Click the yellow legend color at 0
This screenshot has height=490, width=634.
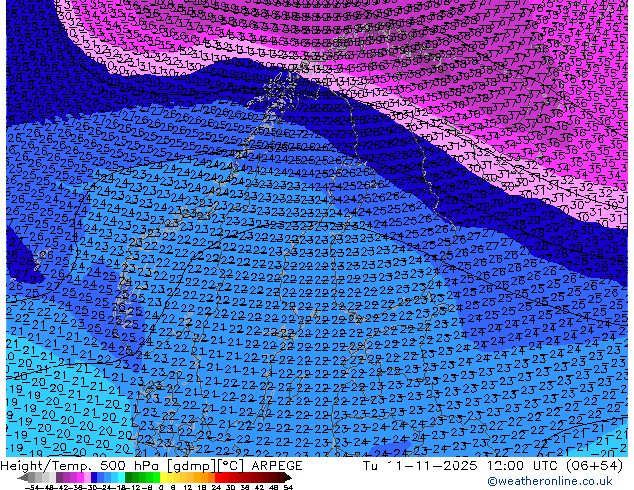(x=163, y=477)
